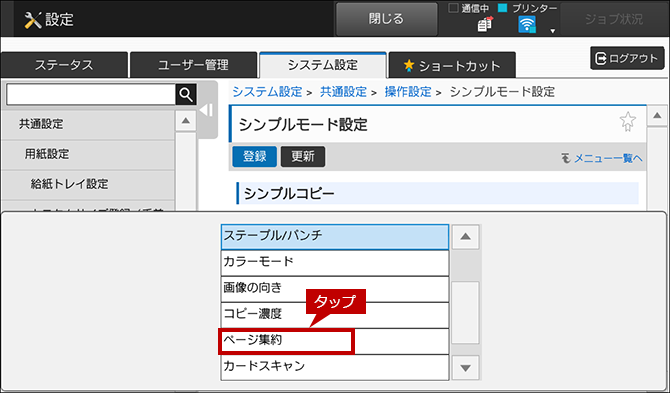The image size is (670, 393).
Task: Click the システム設定 breadcrumb link
Action: pos(267,91)
